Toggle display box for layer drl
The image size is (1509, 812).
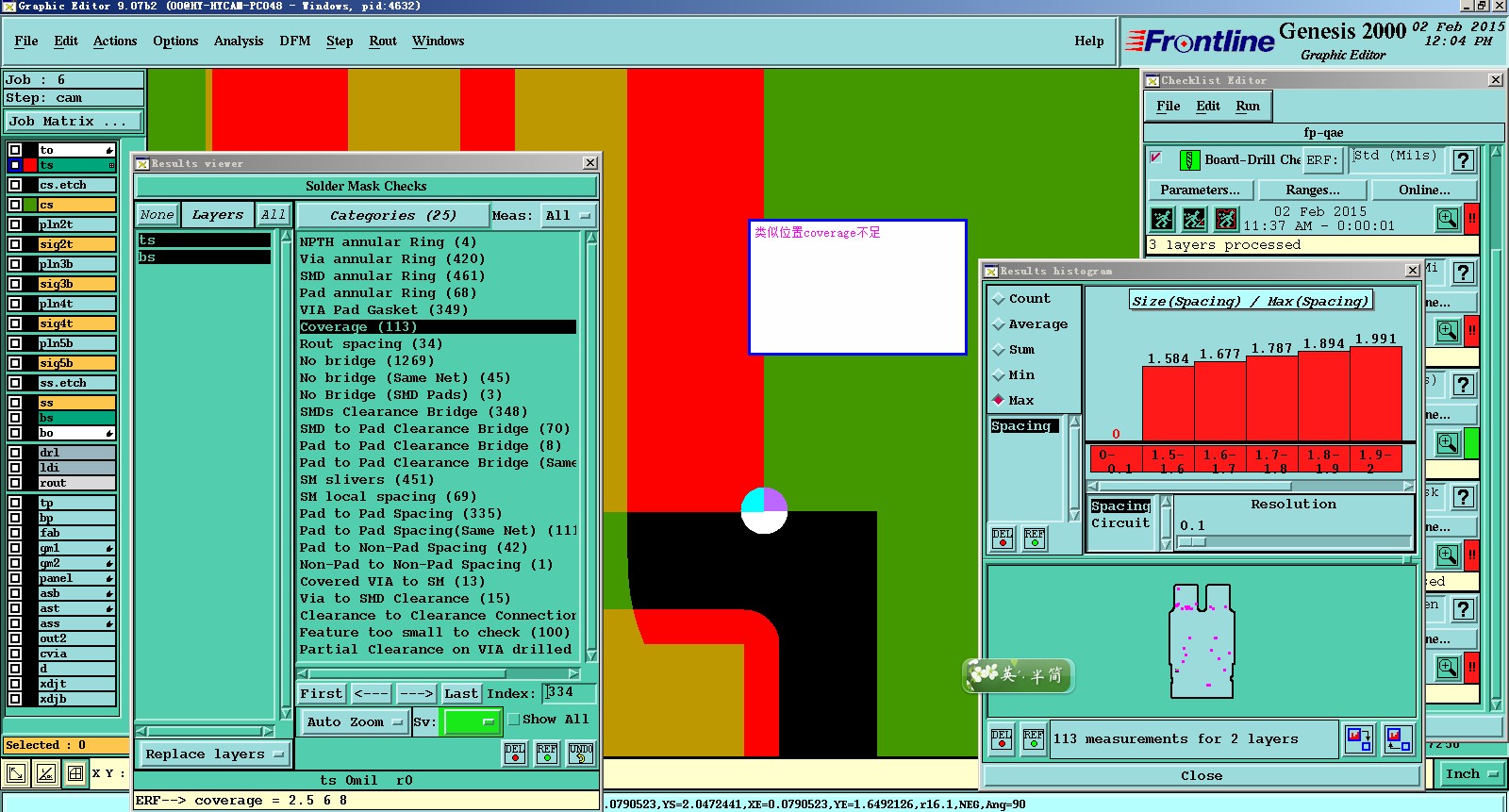click(15, 453)
